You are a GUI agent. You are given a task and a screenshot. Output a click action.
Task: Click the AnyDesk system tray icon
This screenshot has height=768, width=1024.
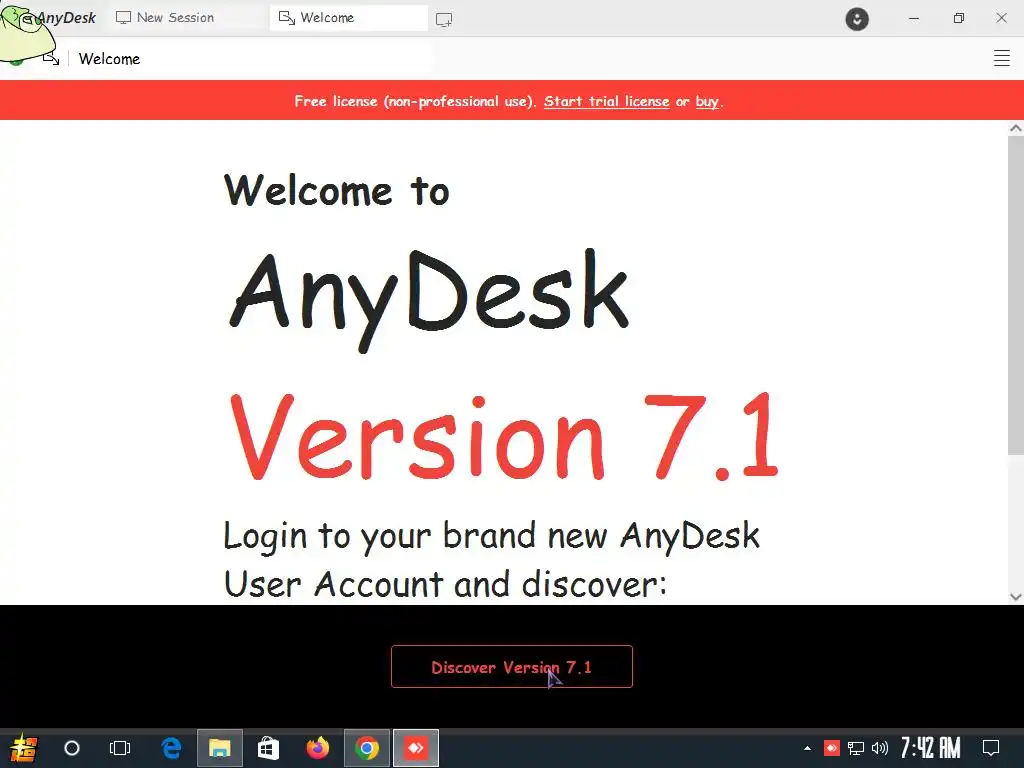point(831,748)
